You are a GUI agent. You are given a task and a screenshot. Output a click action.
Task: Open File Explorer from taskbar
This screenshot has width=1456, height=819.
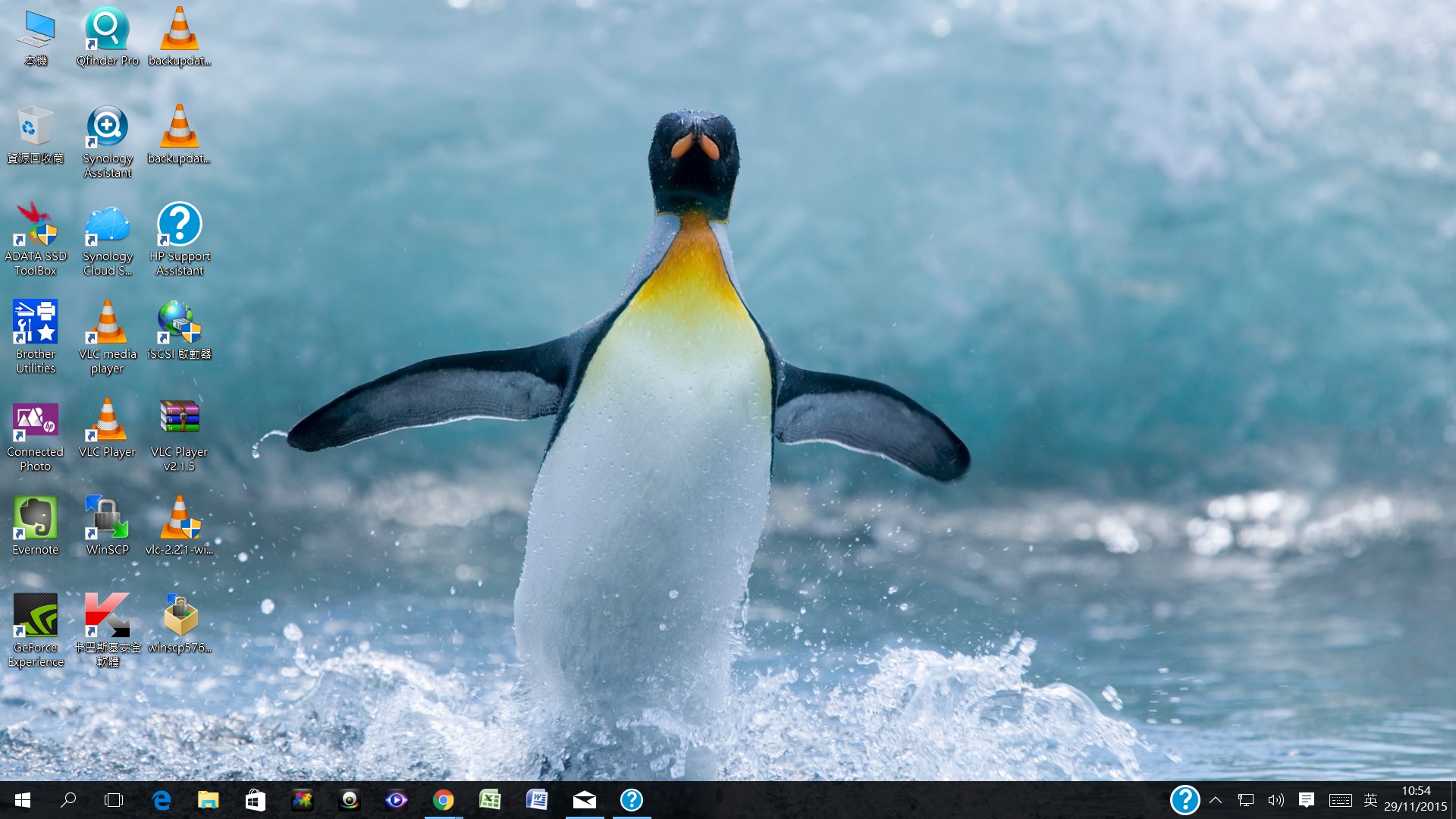[x=209, y=800]
